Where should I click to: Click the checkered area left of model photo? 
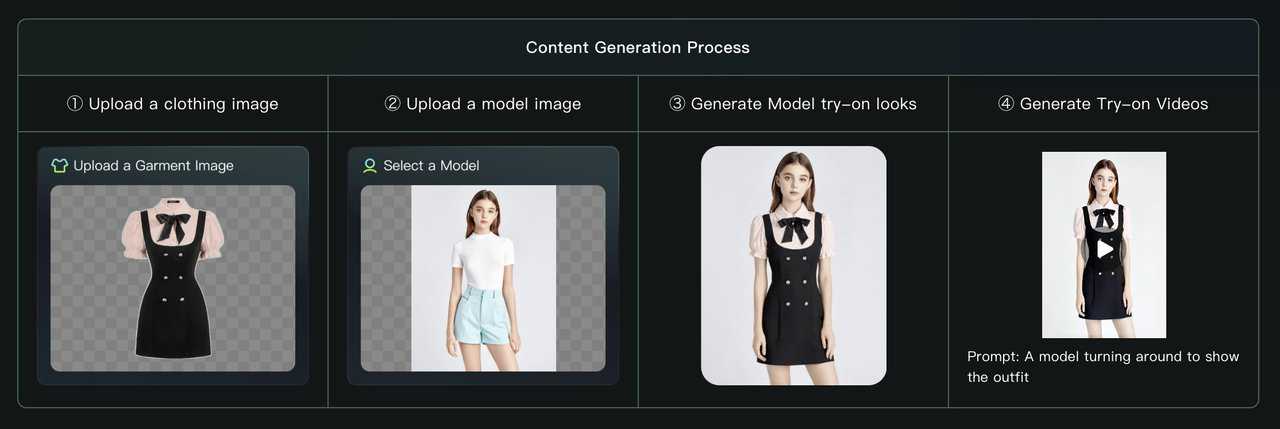point(385,278)
